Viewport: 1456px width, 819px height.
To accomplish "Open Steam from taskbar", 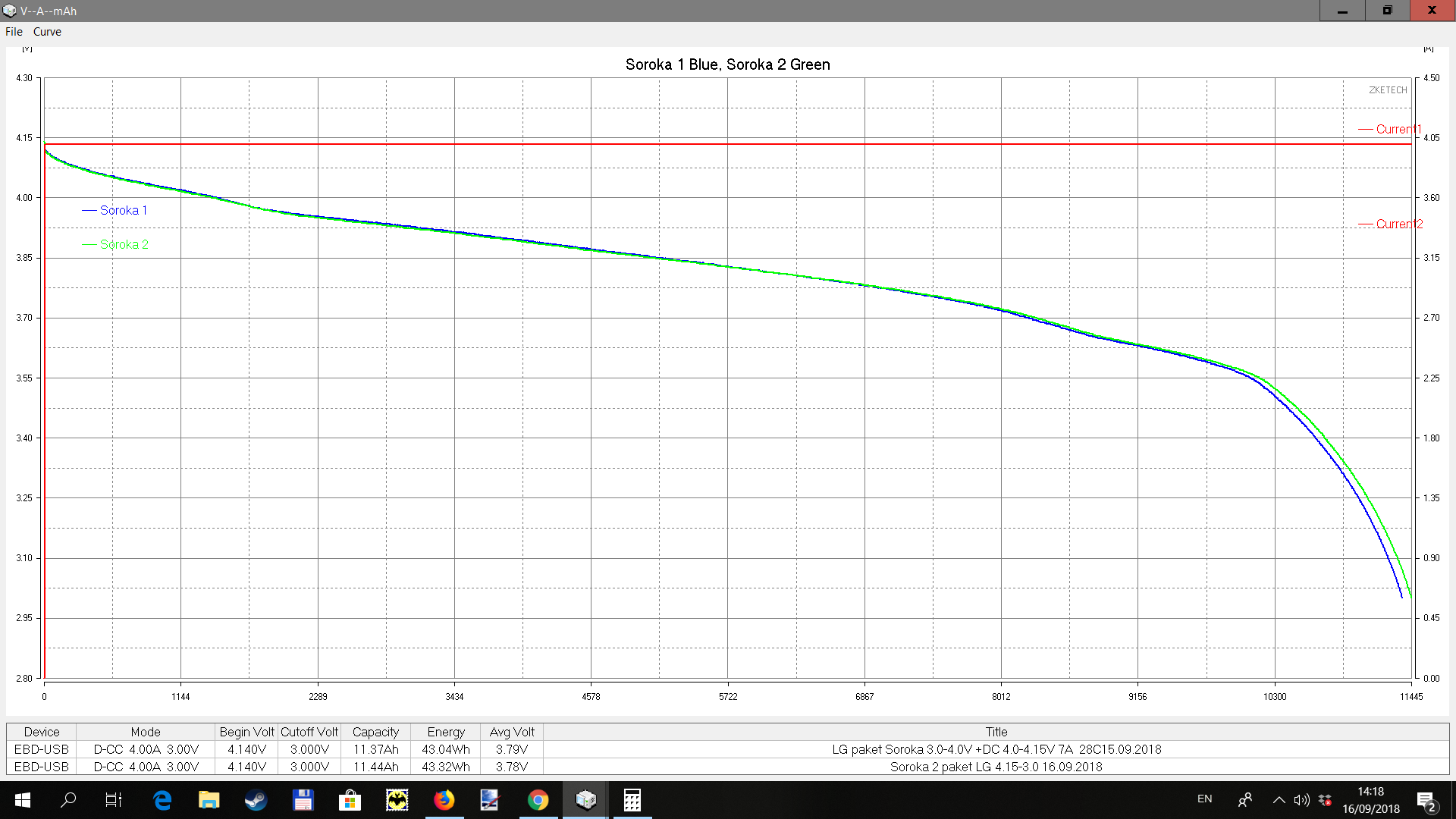I will 256,799.
